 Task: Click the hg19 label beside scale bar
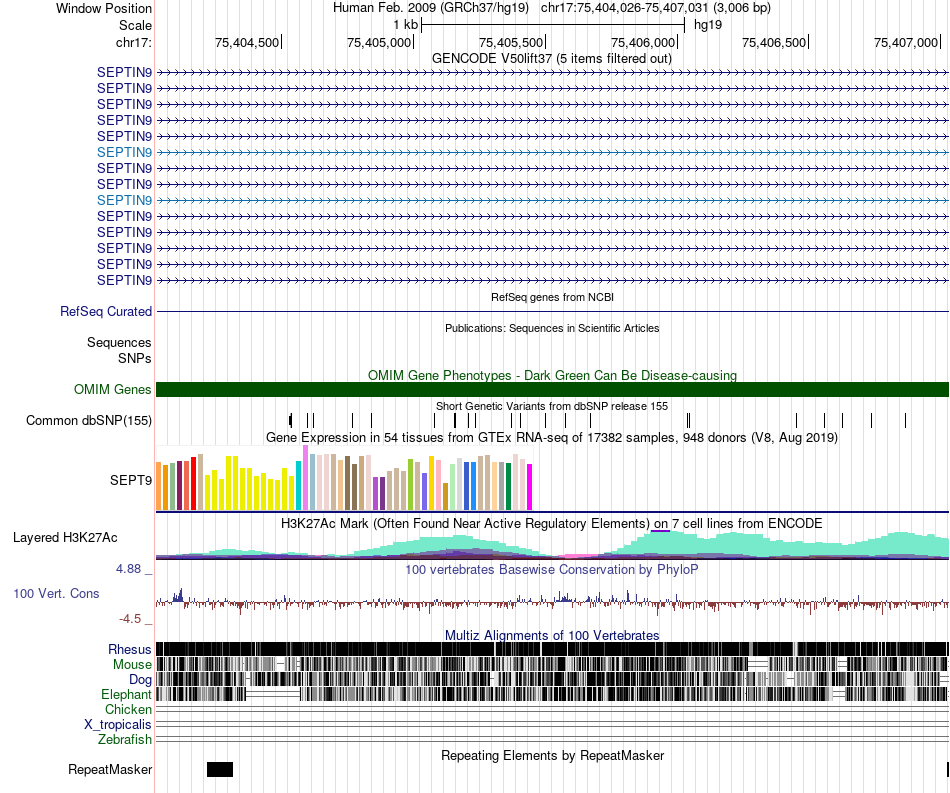(708, 25)
